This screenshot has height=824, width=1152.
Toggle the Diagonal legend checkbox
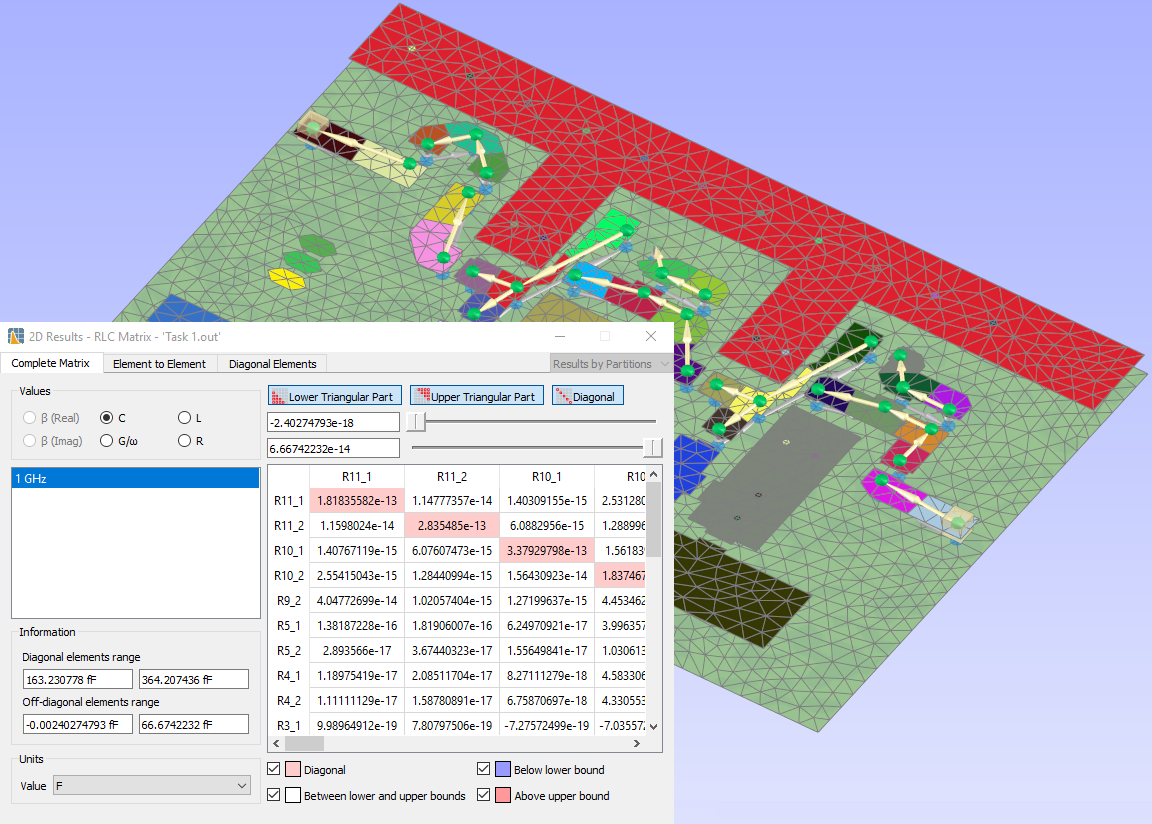pos(275,770)
